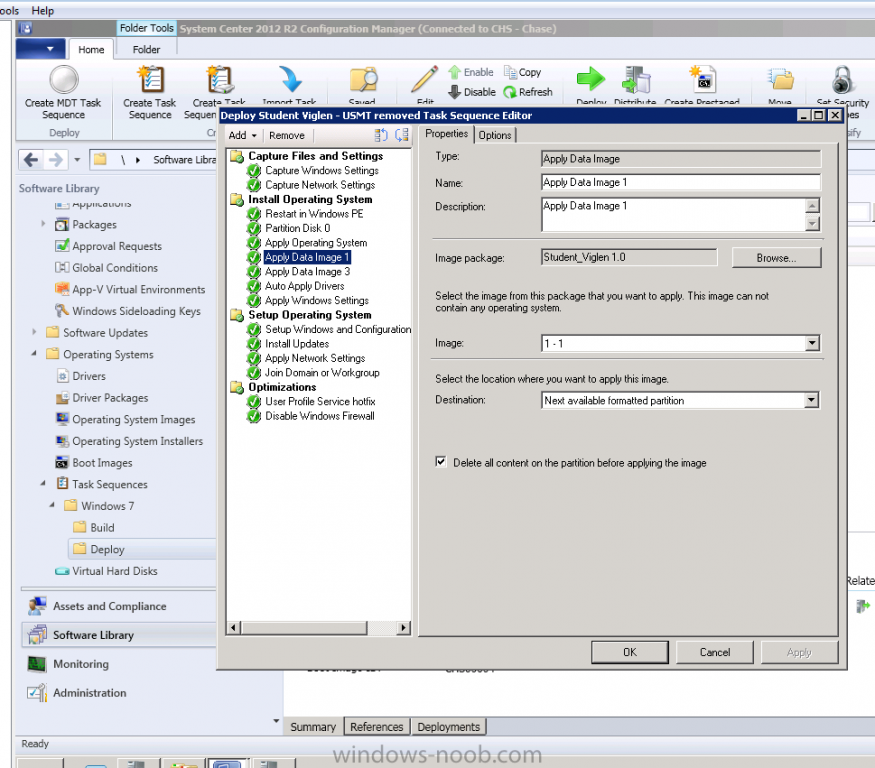Click Deploy green arrow icon
The width and height of the screenshot is (875, 768).
590,79
